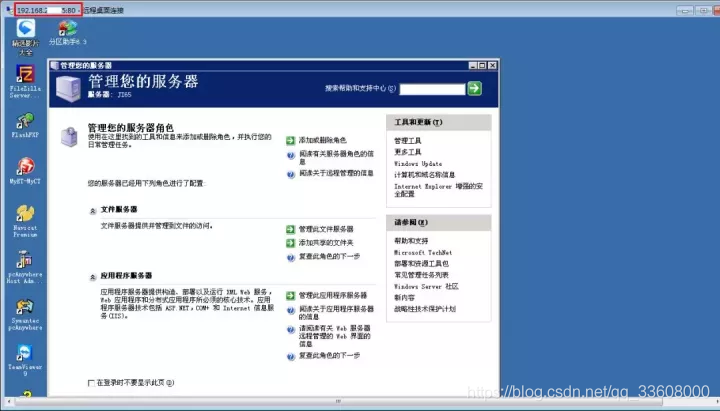Open Windows Update link
The width and height of the screenshot is (720, 411).
click(418, 163)
